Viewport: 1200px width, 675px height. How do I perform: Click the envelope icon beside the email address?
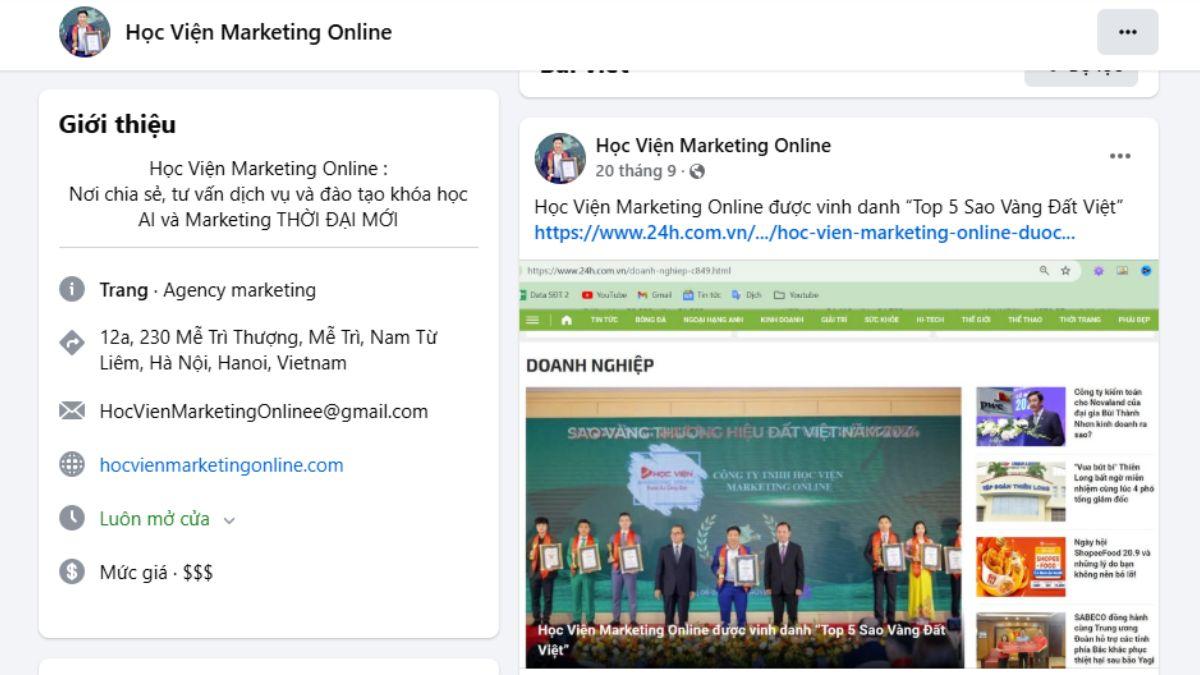(x=72, y=411)
